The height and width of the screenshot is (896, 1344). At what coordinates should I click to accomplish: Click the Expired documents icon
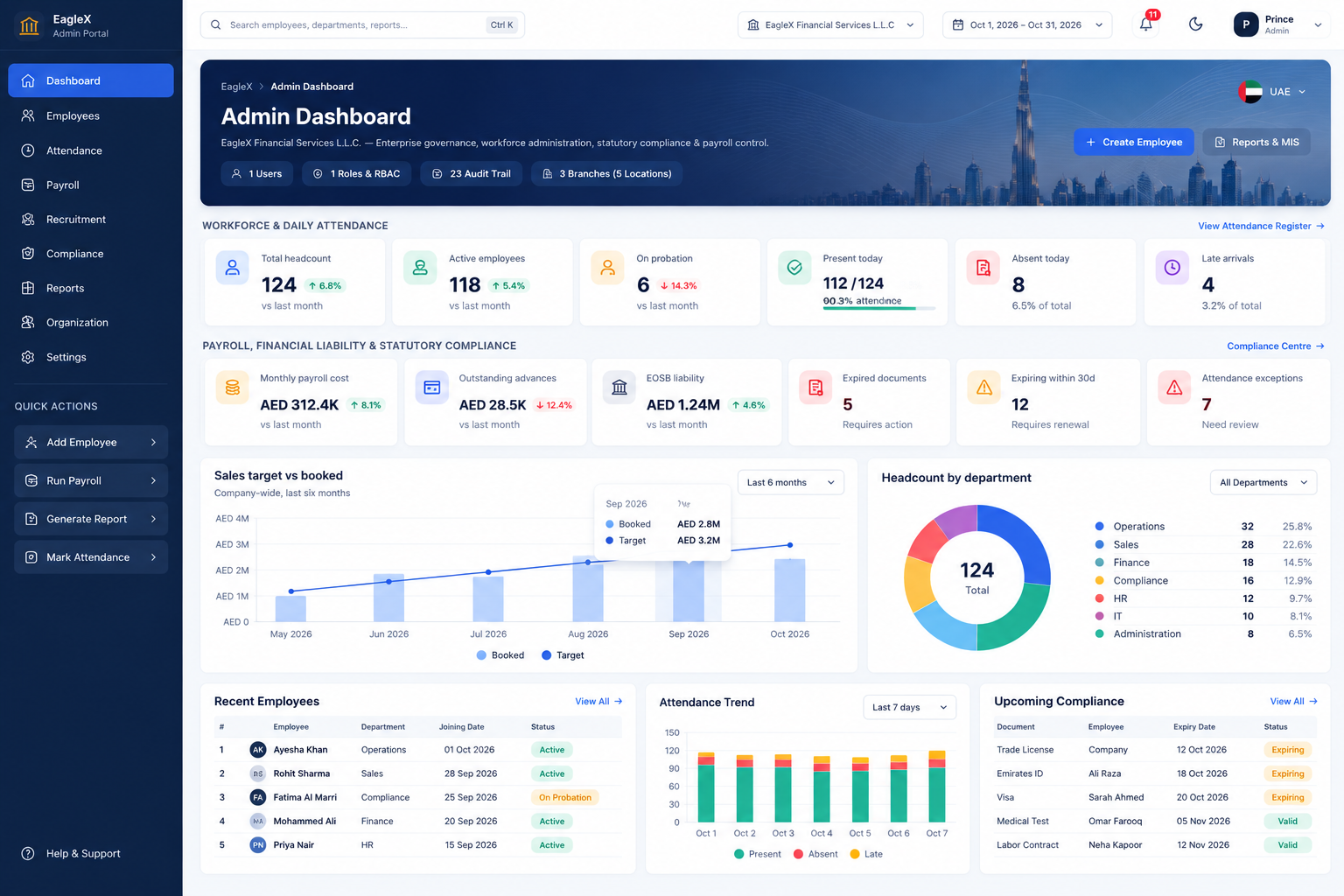(815, 387)
